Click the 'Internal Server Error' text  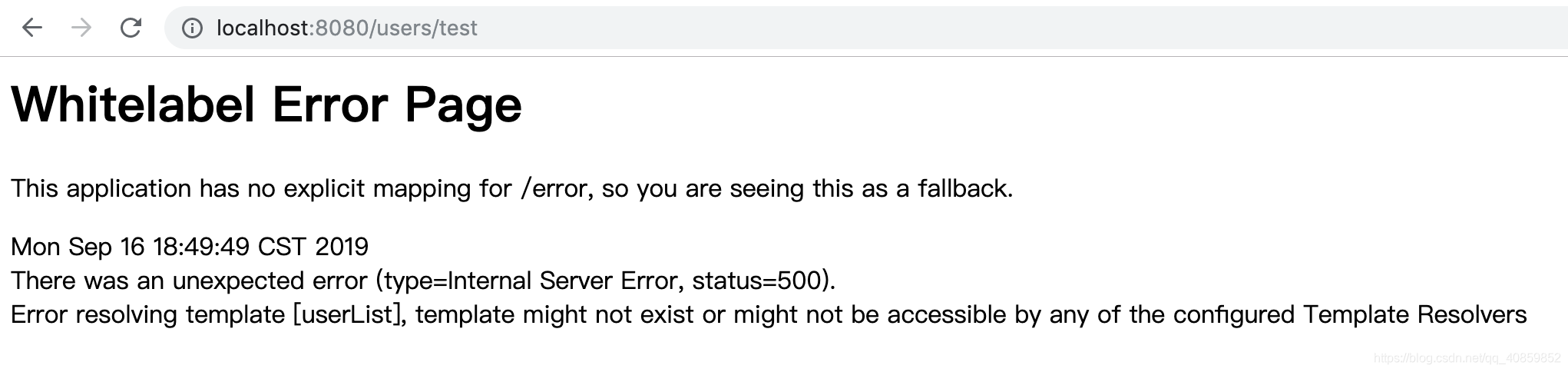tap(563, 281)
